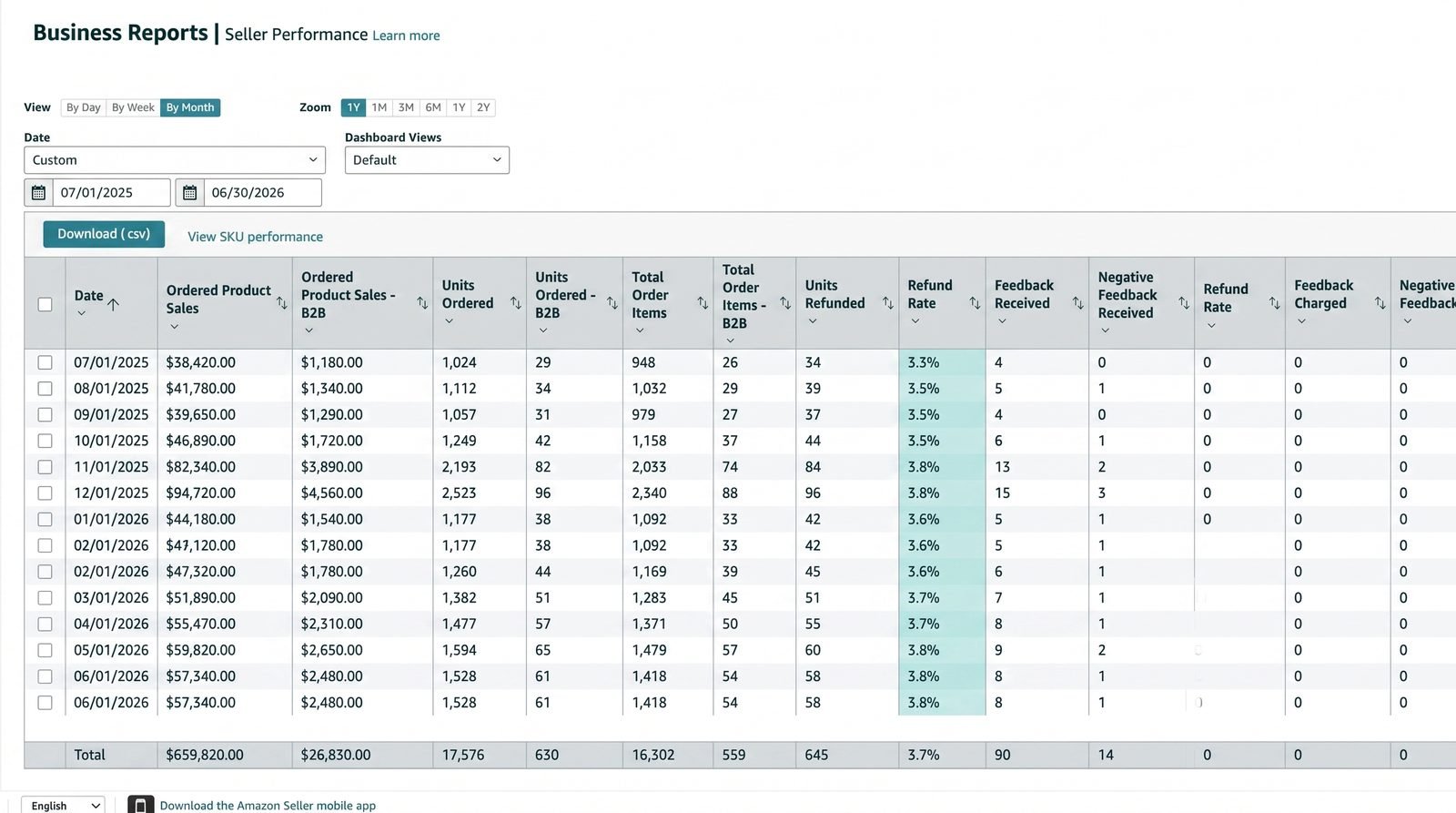Expand the Feedback Received column chevron
Image resolution: width=1456 pixels, height=813 pixels.
pyautogui.click(x=1002, y=321)
